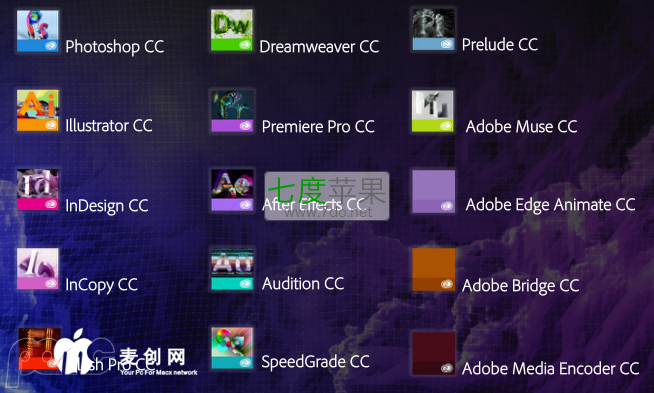Click the "Adobe Bridge CC" label

521,286
